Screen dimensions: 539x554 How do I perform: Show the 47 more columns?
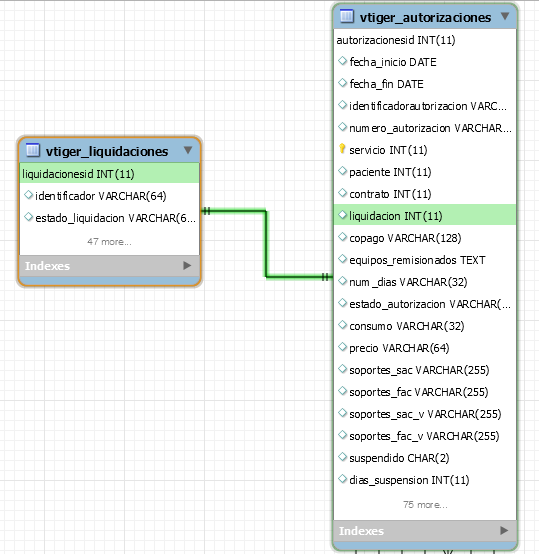[109, 242]
